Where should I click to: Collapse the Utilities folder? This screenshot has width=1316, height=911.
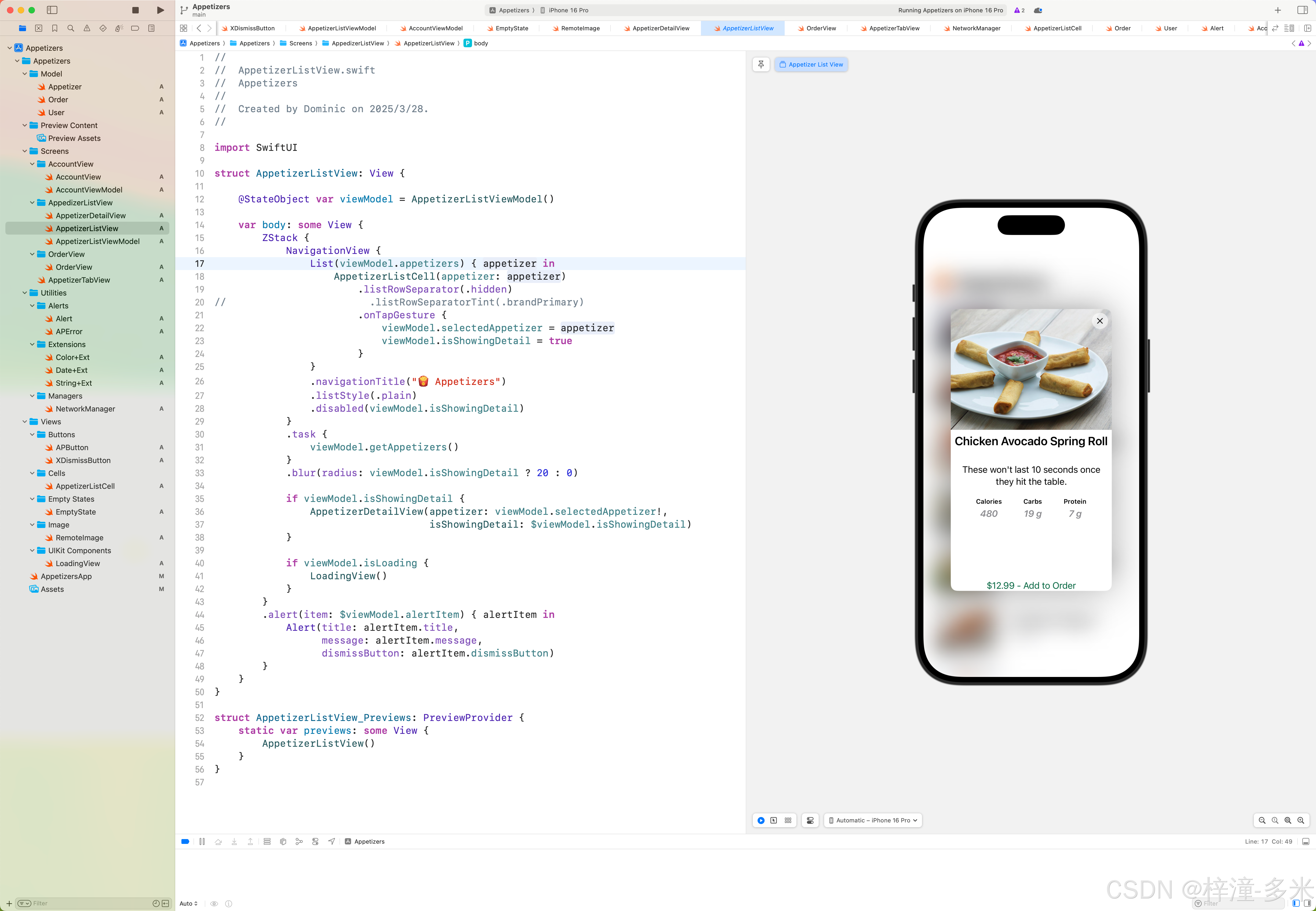pyautogui.click(x=24, y=293)
